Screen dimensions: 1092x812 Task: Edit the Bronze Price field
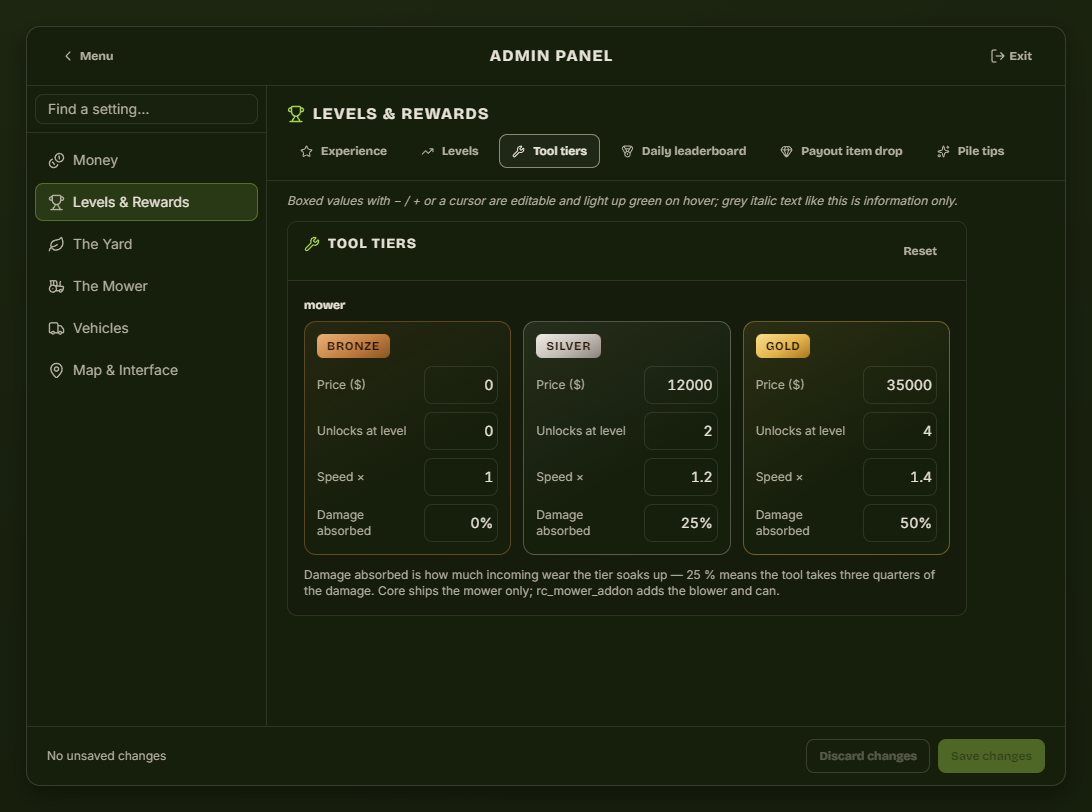(x=461, y=385)
